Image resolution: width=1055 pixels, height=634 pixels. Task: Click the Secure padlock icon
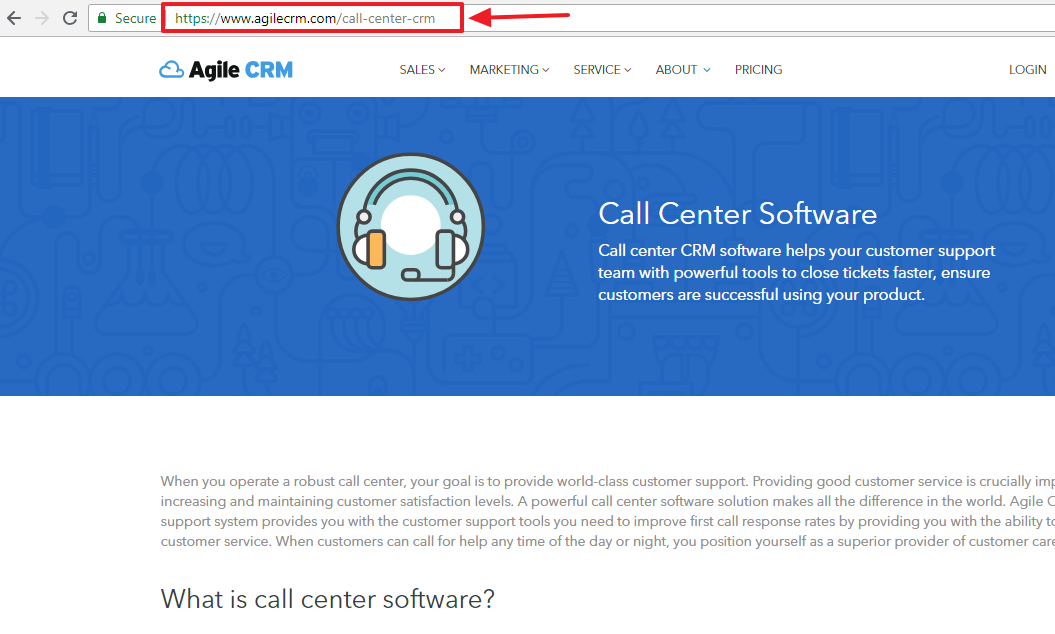click(100, 17)
